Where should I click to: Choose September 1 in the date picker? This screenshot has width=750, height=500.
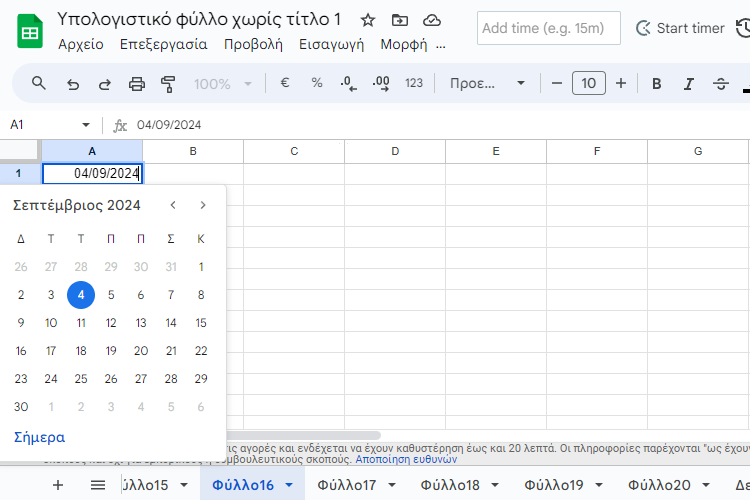(x=201, y=267)
